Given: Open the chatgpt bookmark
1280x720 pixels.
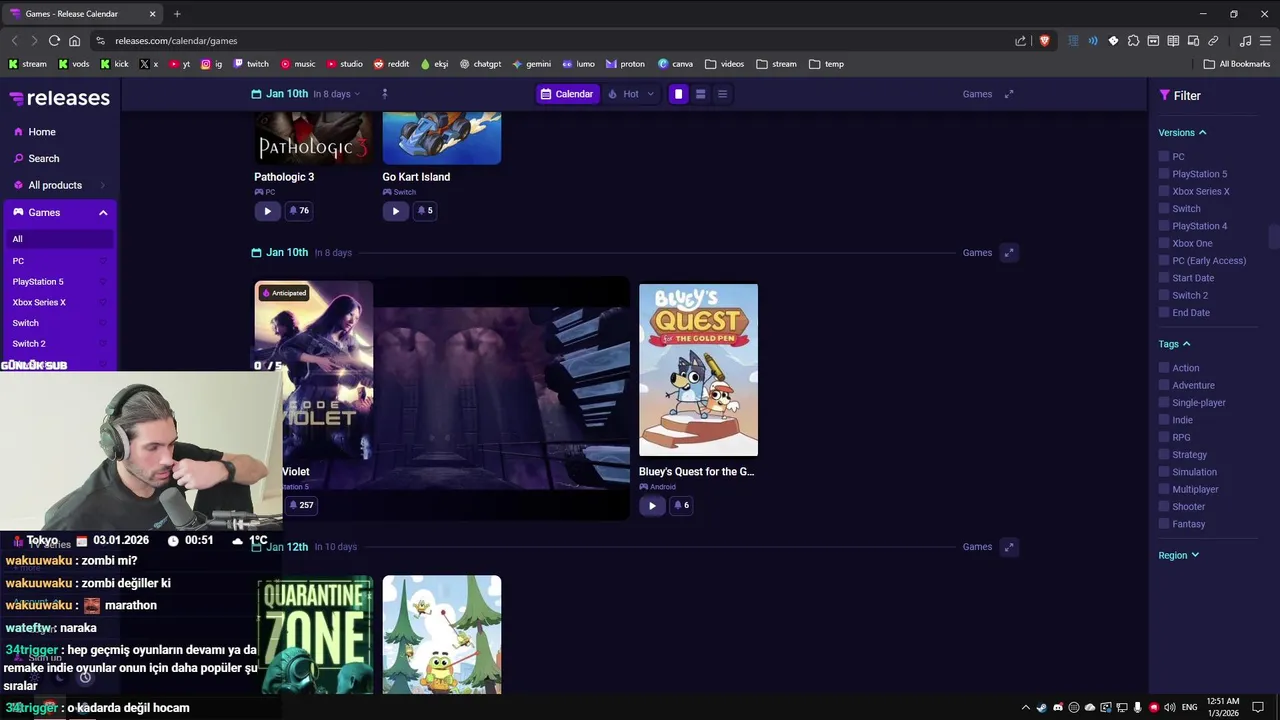Looking at the screenshot, I should coord(480,64).
